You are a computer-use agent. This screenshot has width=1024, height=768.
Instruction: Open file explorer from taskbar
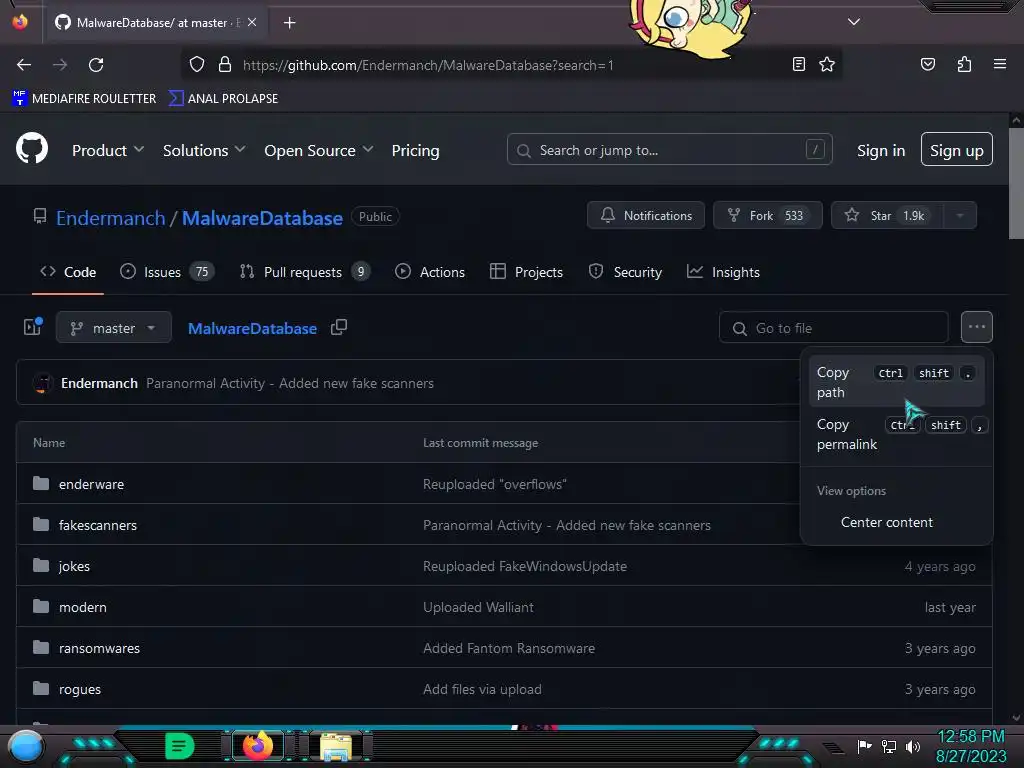[336, 746]
